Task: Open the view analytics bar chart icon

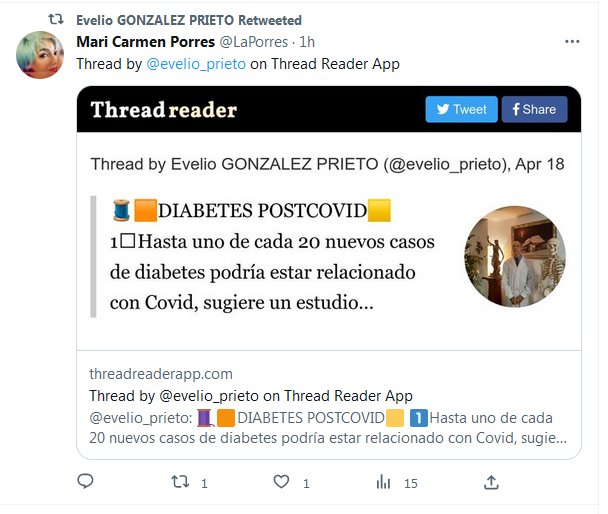Action: [x=383, y=482]
